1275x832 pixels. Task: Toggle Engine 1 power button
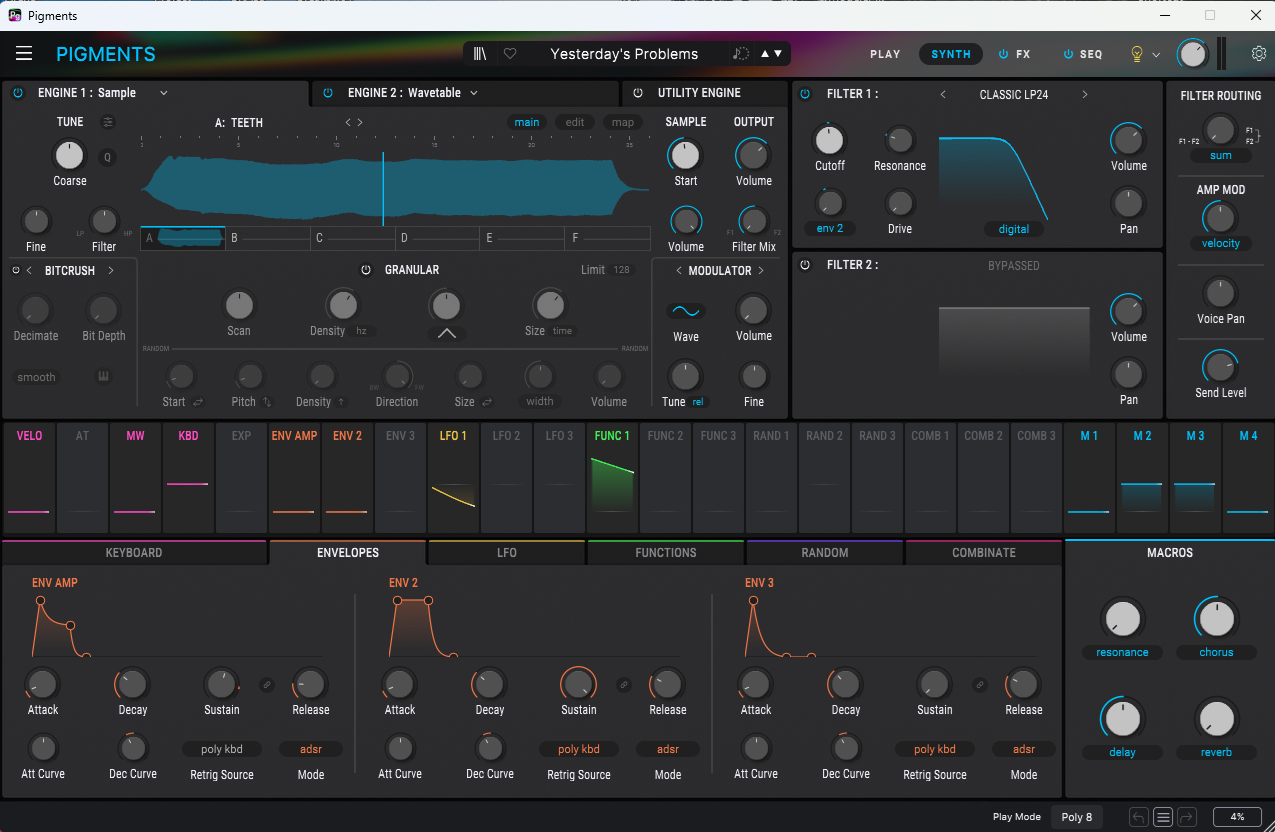click(x=18, y=93)
